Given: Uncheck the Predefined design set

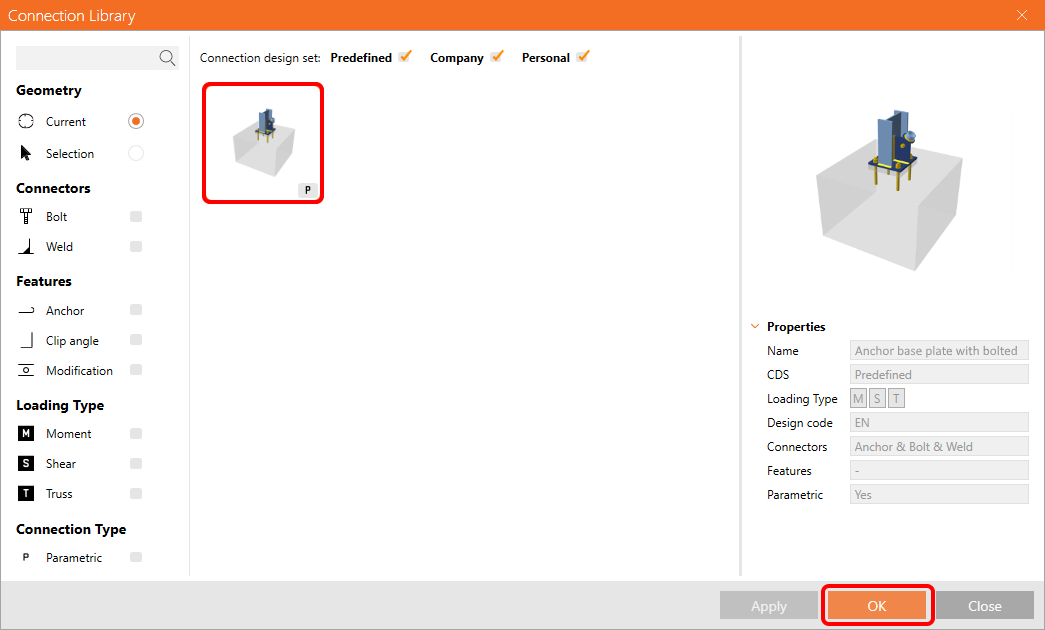Looking at the screenshot, I should coord(405,57).
